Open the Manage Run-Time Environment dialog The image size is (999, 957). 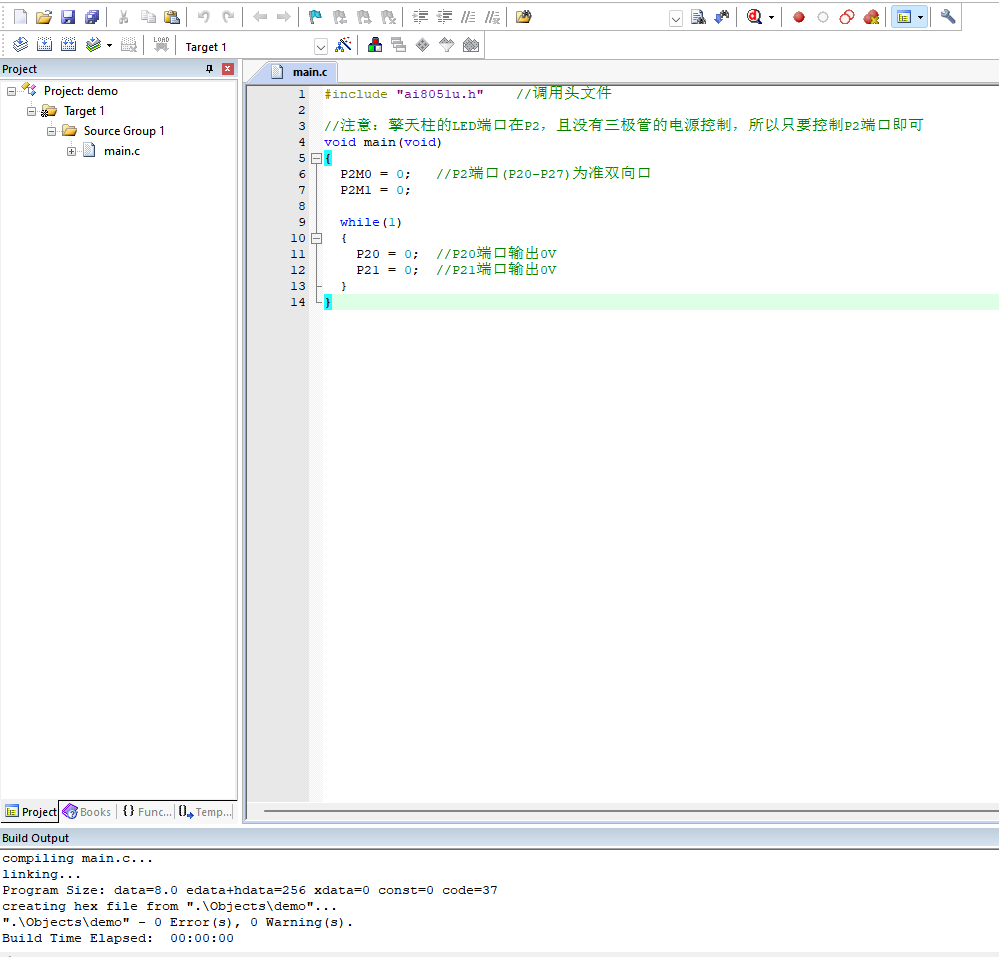click(x=422, y=45)
